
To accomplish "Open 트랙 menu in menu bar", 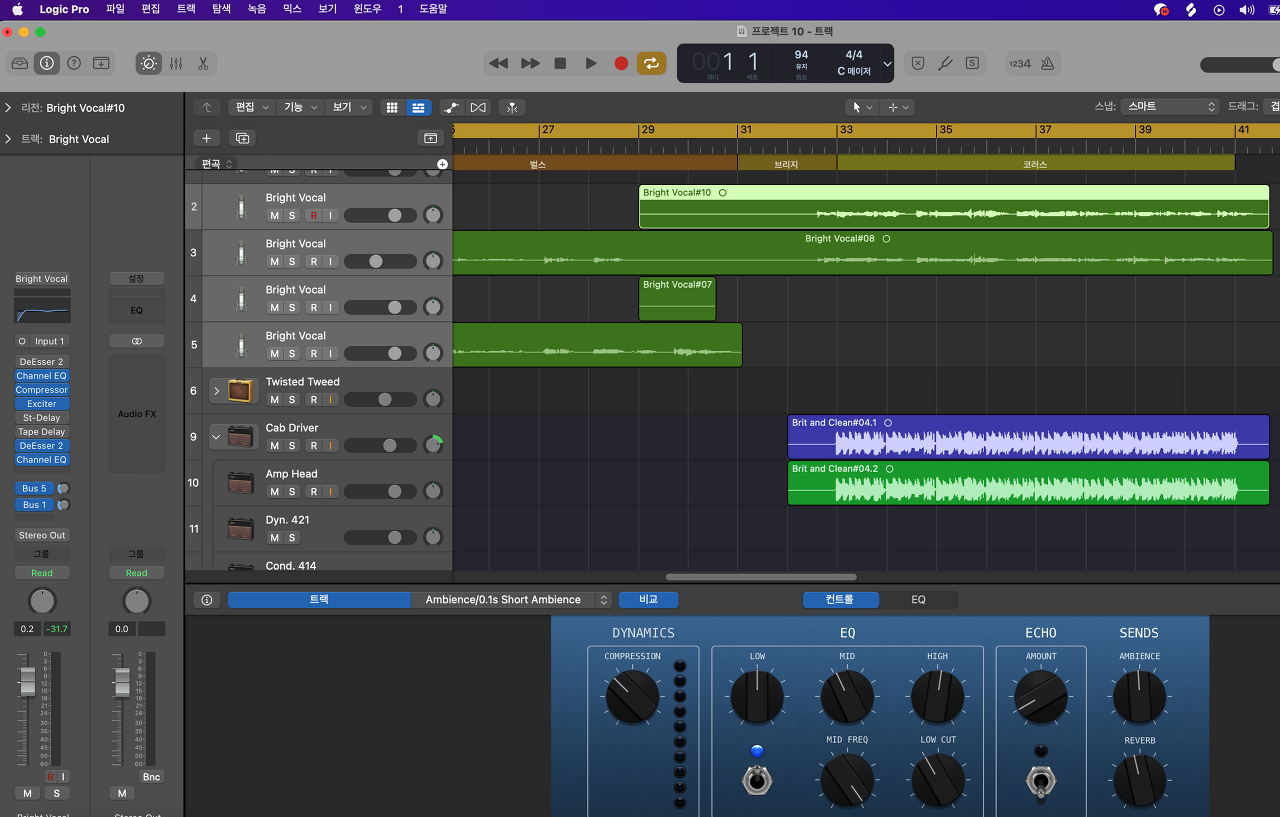I will click(186, 9).
